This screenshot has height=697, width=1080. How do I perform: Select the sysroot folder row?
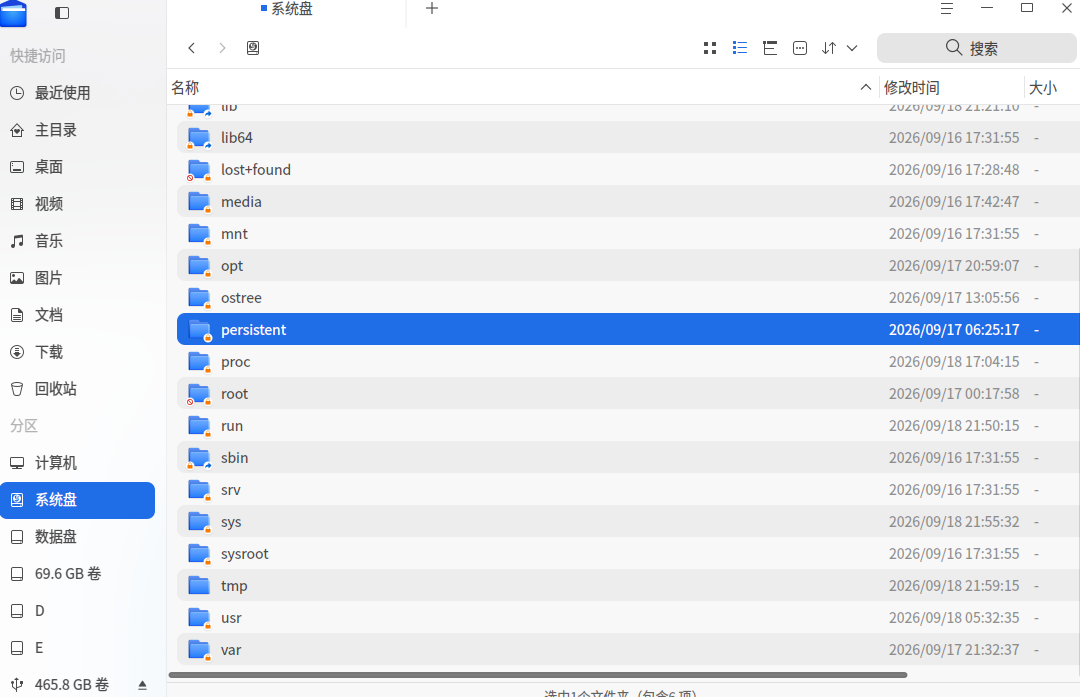628,554
